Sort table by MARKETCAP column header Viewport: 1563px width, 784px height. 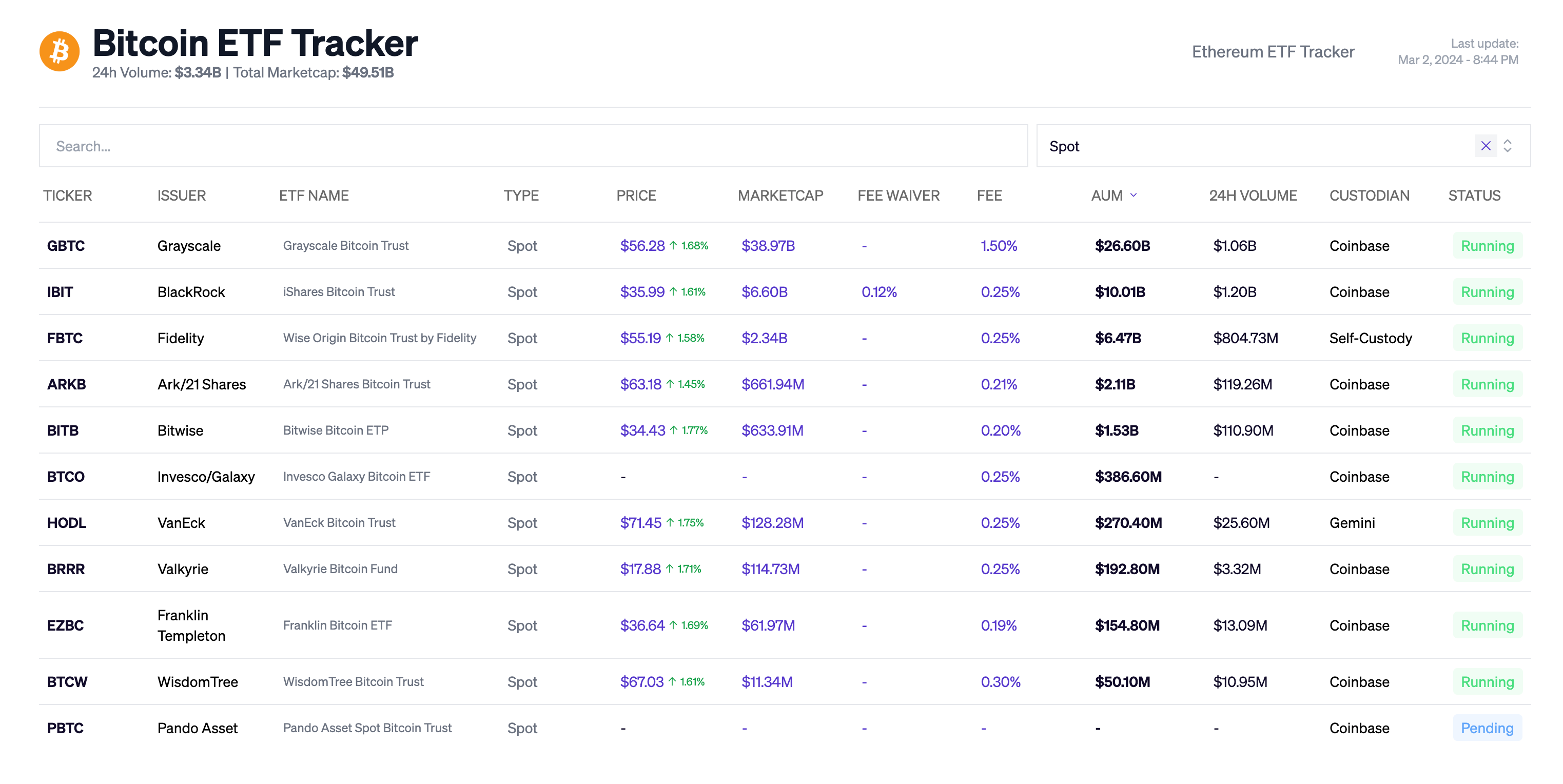click(x=780, y=195)
